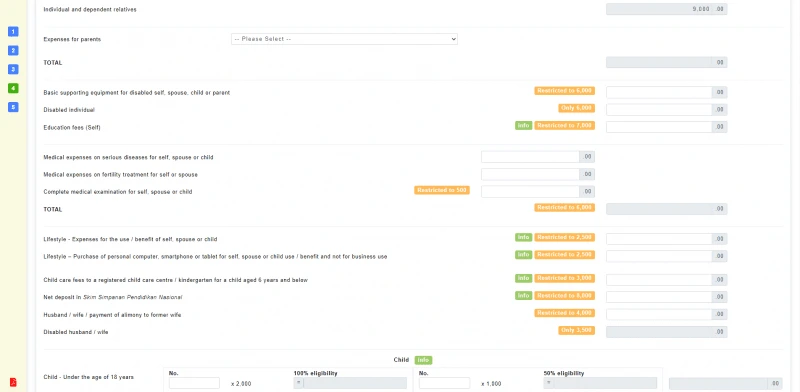Open the red PDF icon in sidebar
The image size is (800, 392).
click(13, 382)
